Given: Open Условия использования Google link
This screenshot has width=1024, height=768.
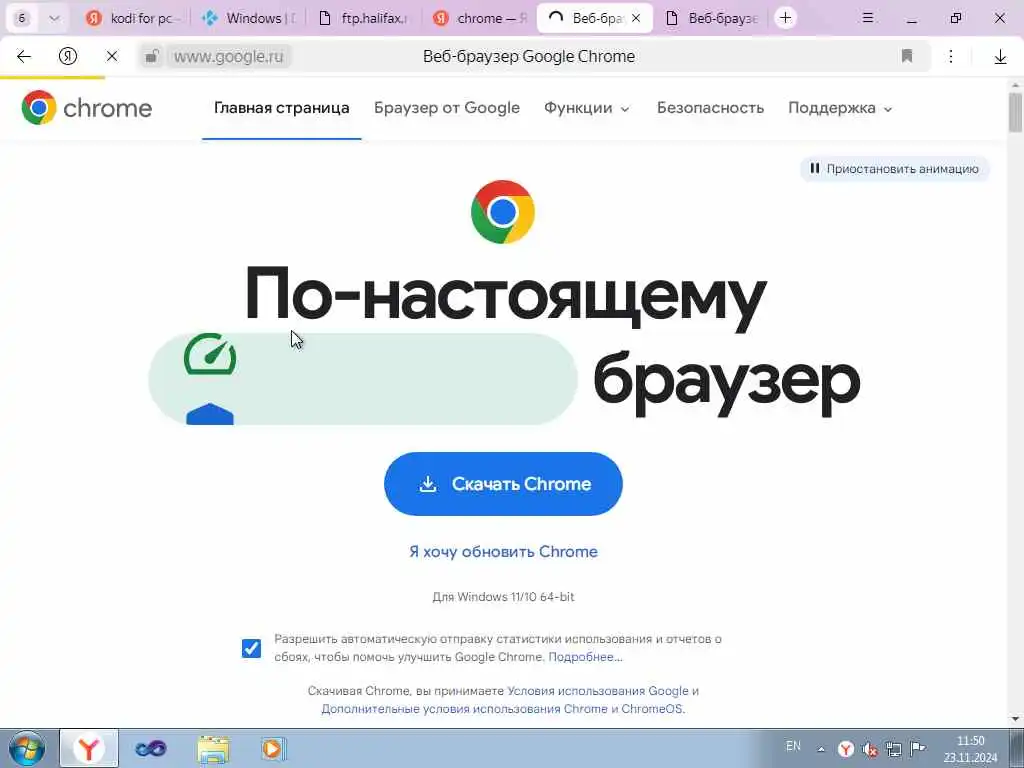Looking at the screenshot, I should (x=598, y=691).
